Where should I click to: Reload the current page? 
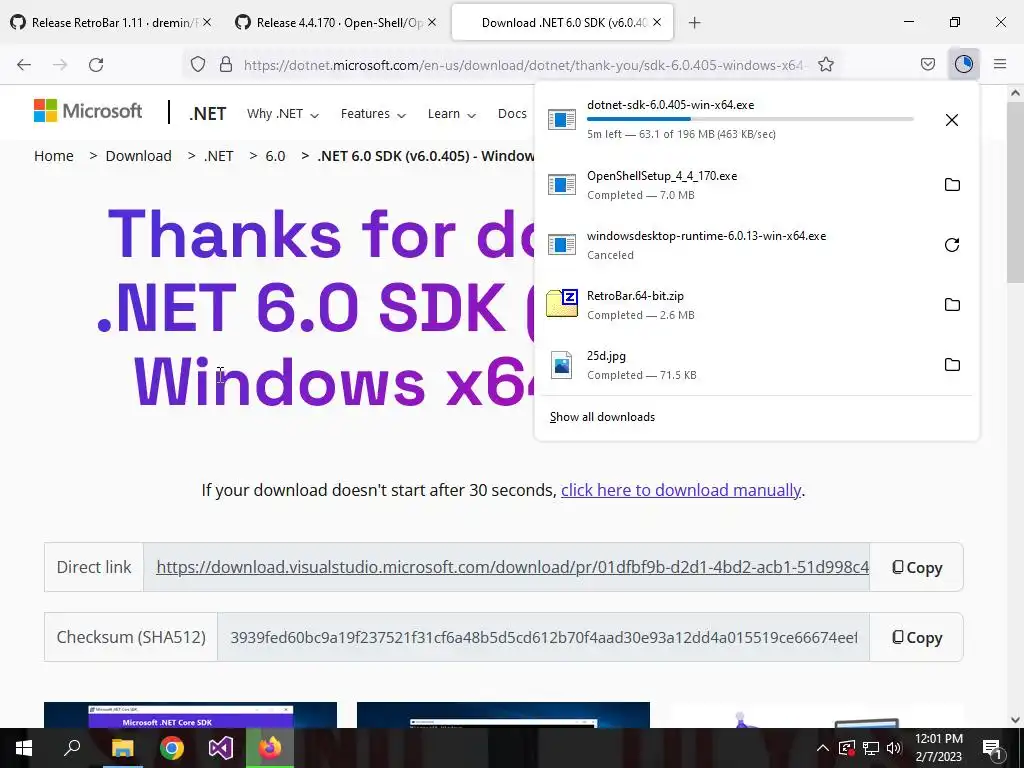click(96, 64)
